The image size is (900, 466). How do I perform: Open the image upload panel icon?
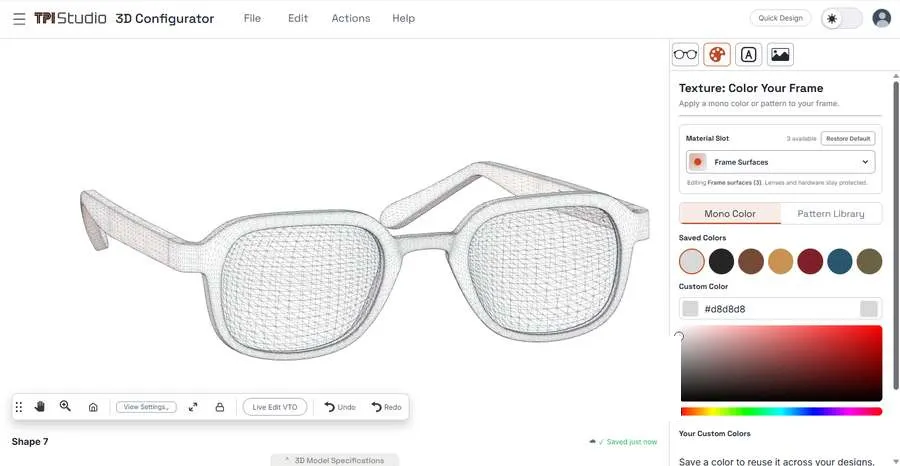pos(780,55)
